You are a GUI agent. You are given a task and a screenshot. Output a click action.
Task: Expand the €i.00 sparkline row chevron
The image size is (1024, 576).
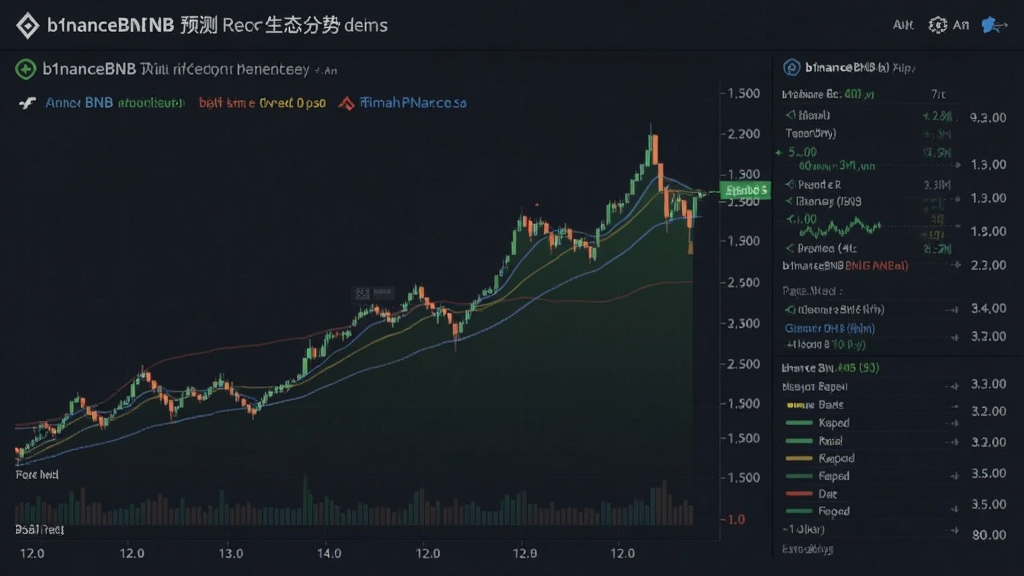click(790, 219)
